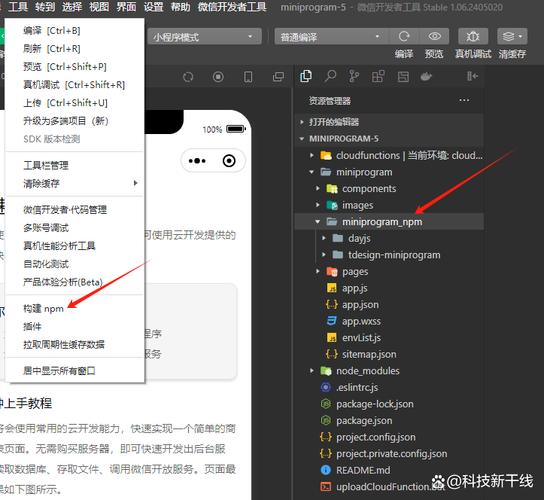Open the 选择 menu
The width and height of the screenshot is (544, 500).
pyautogui.click(x=72, y=7)
